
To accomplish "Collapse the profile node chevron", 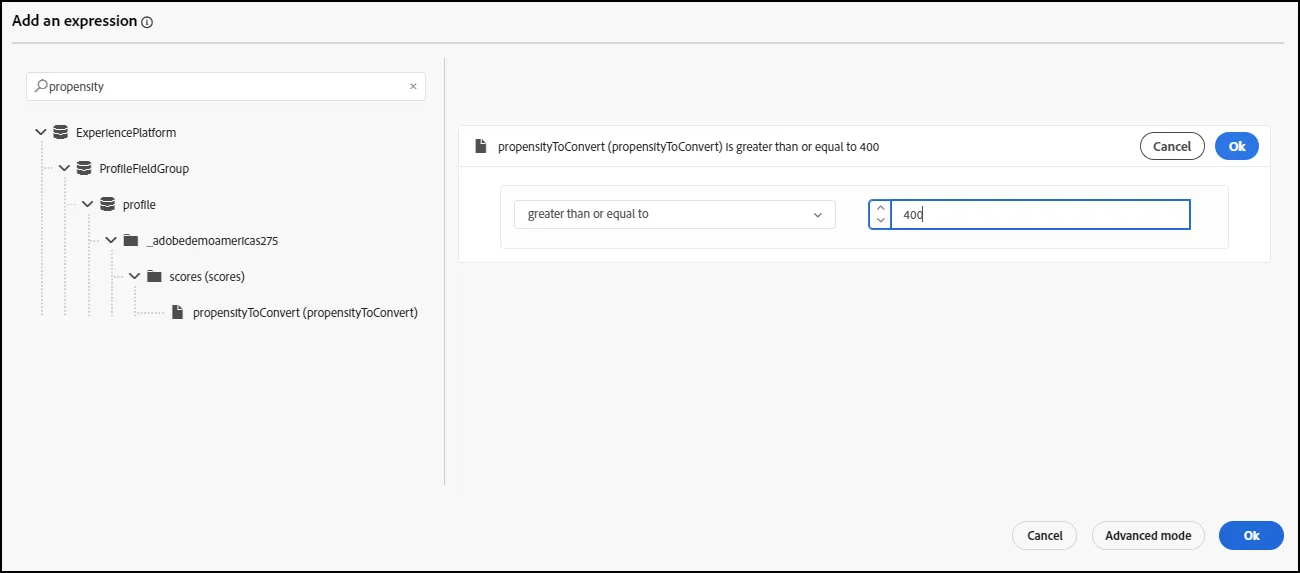I will (x=88, y=204).
